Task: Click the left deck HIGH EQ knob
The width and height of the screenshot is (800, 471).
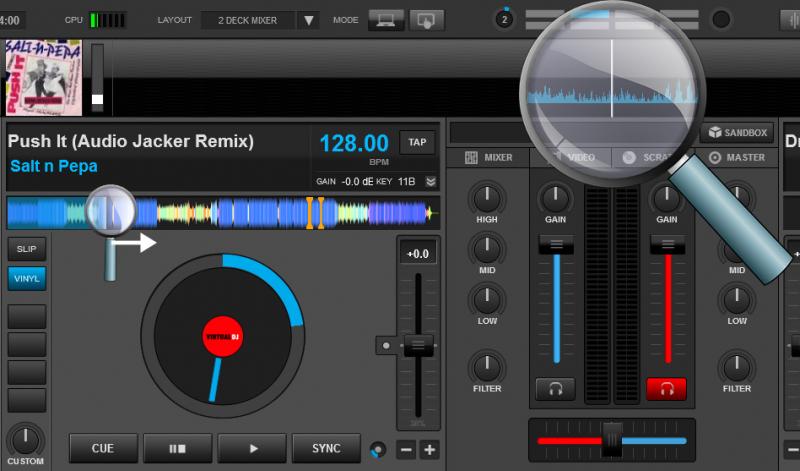Action: coord(487,198)
